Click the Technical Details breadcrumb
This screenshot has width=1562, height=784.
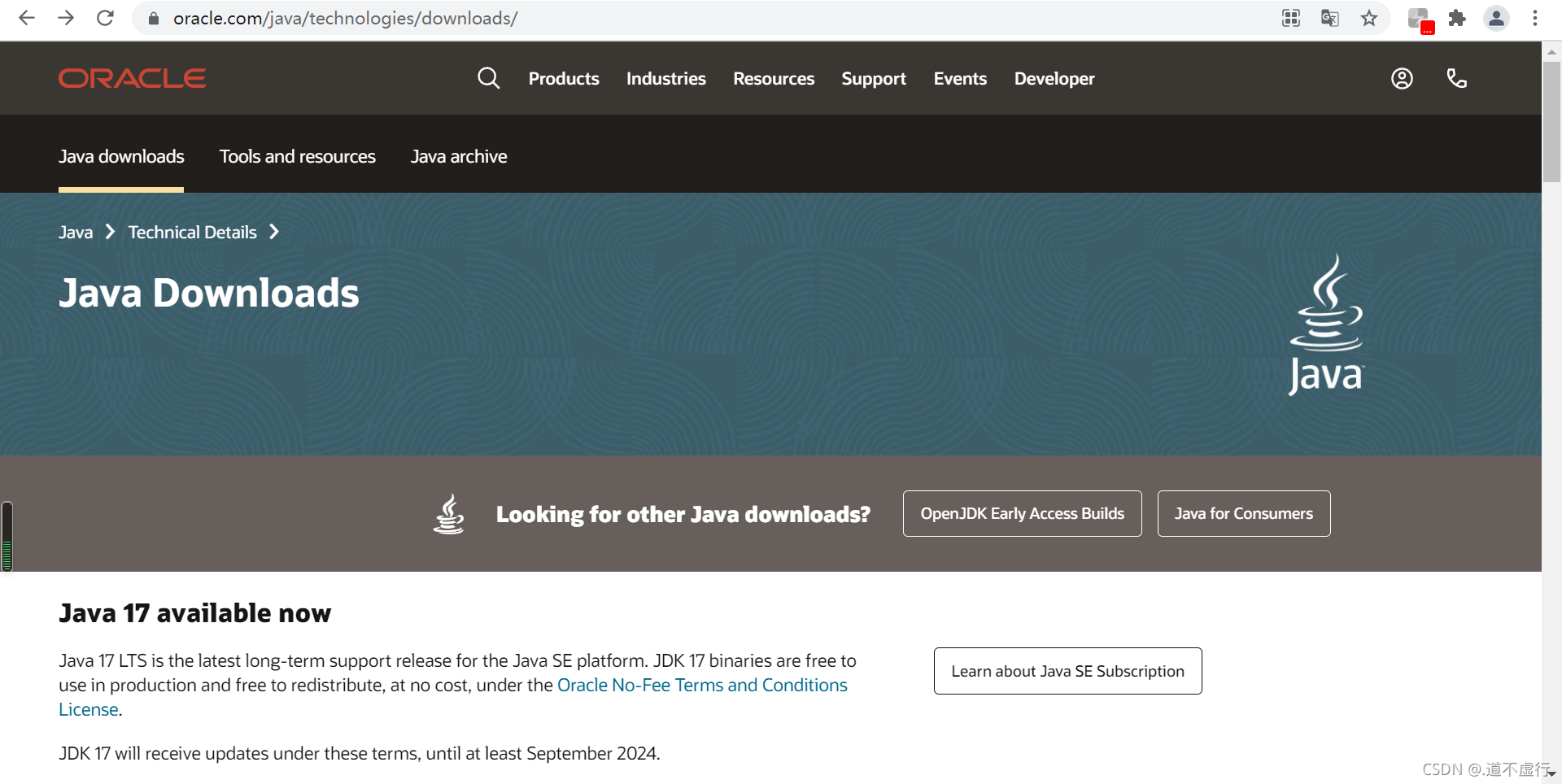[193, 232]
